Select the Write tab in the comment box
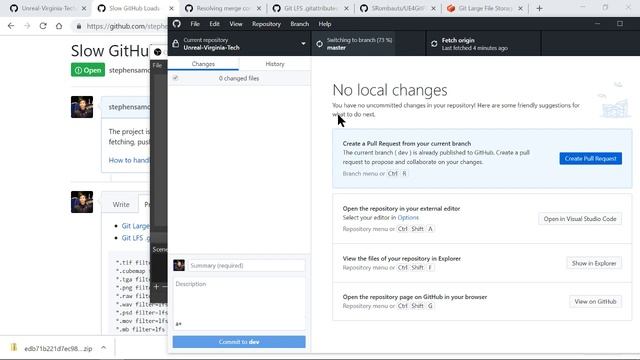 pos(121,204)
